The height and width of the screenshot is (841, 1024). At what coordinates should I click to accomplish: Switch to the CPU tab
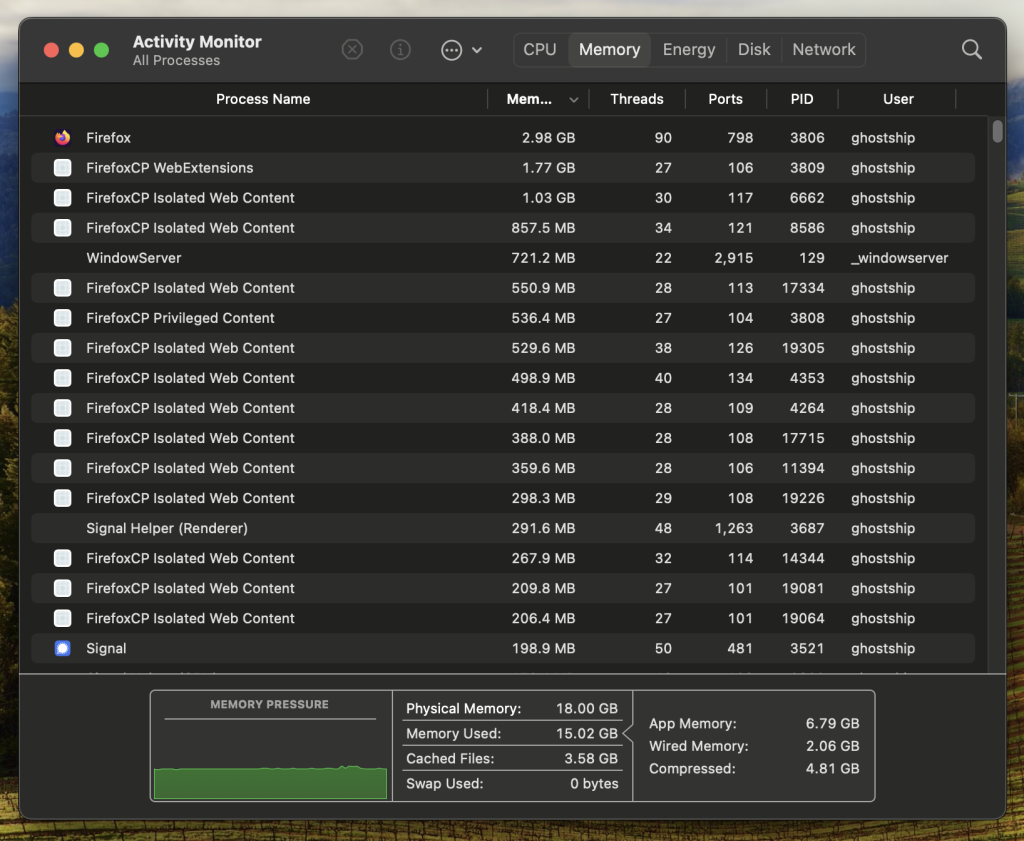[x=540, y=50]
